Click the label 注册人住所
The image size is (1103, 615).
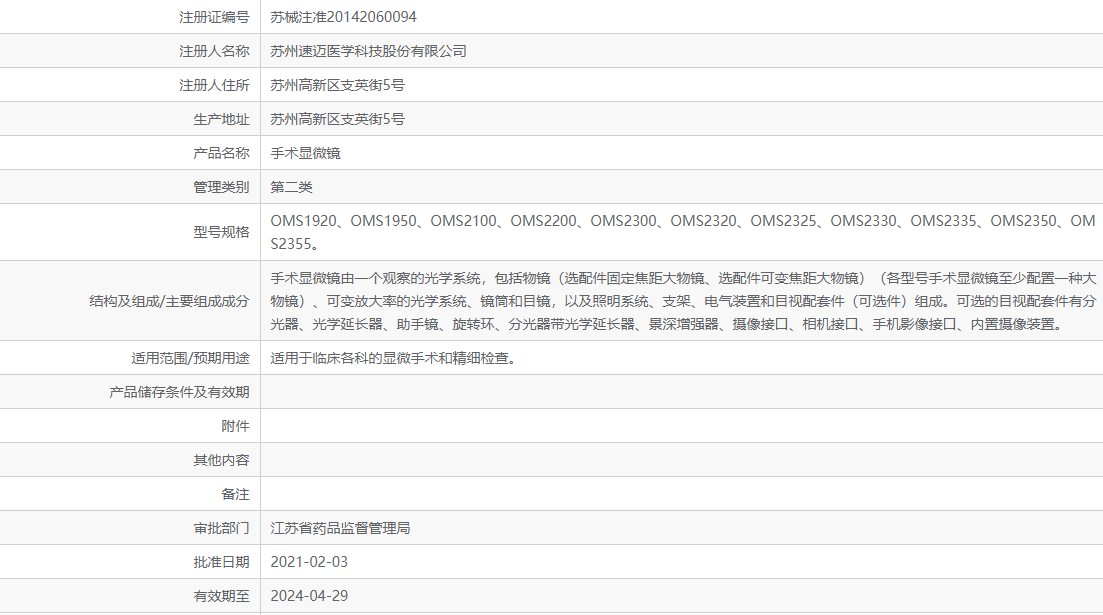click(x=214, y=85)
